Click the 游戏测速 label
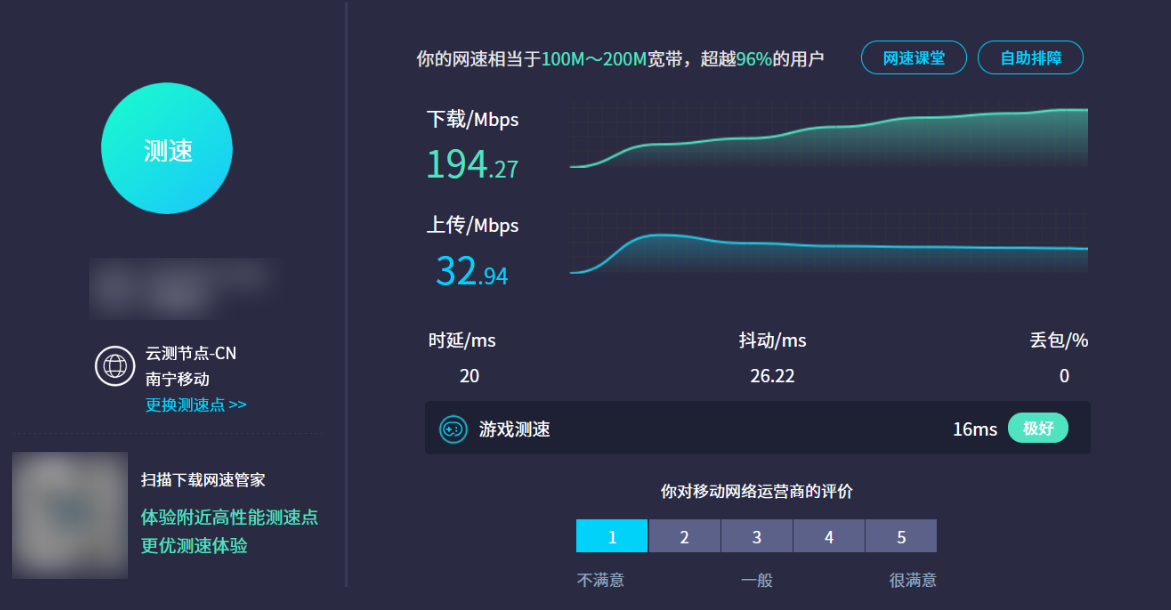The image size is (1171, 610). pos(515,429)
